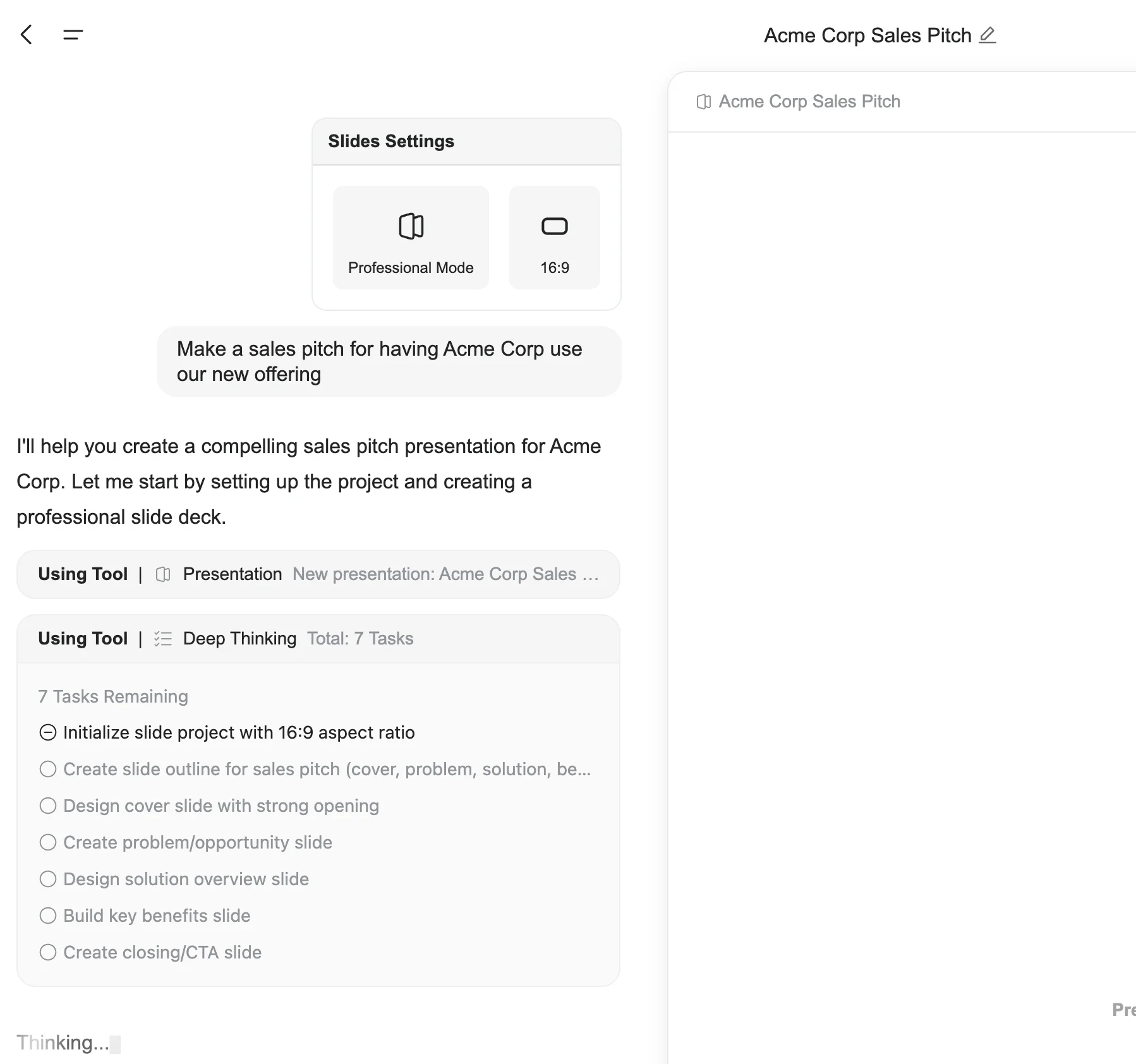Click the Acme Corp Sales Pitch page title
Image resolution: width=1136 pixels, height=1064 pixels.
point(867,35)
